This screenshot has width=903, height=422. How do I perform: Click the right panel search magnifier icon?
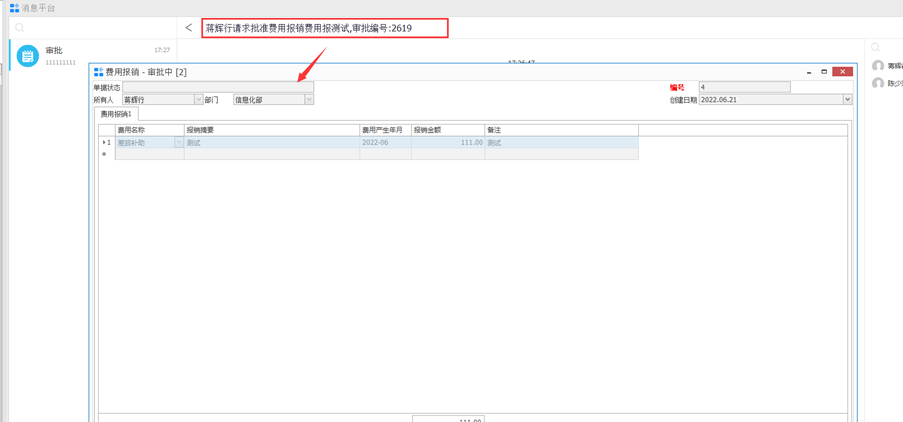tap(875, 47)
